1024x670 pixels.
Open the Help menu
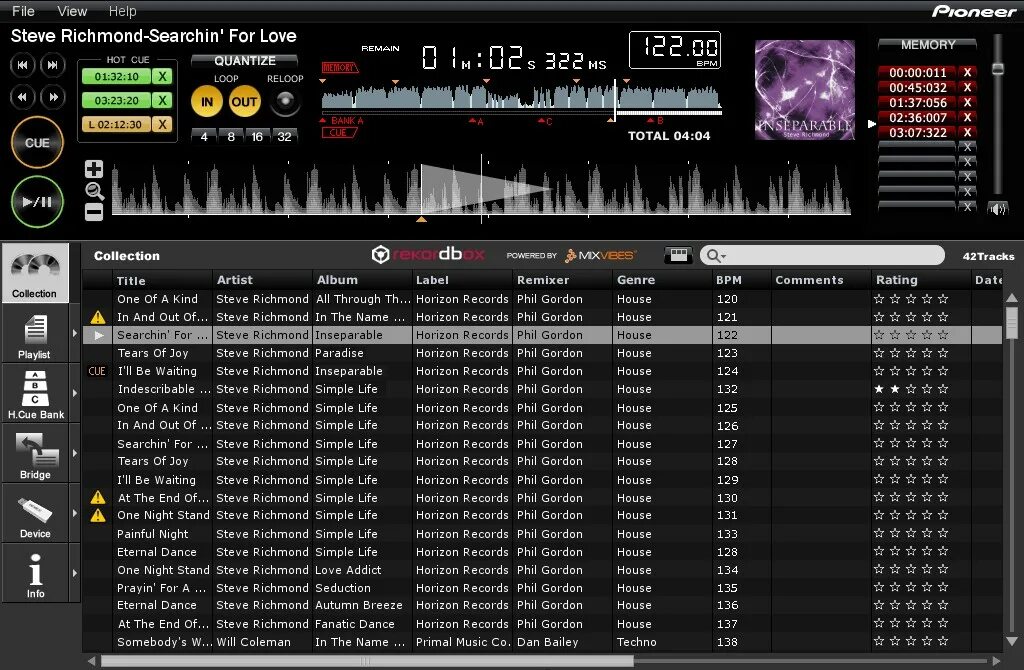pos(122,11)
